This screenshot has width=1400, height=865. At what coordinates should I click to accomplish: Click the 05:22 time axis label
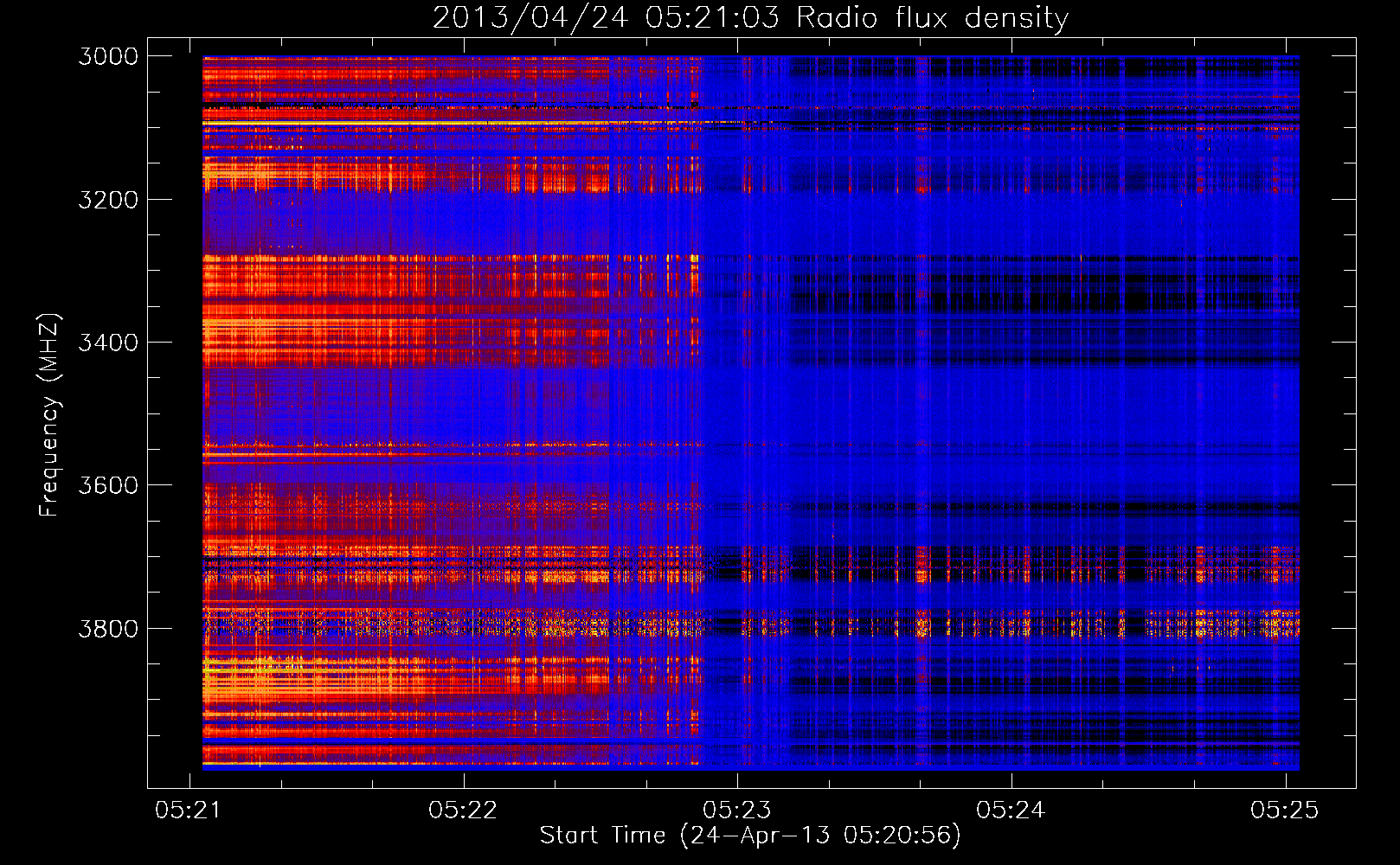pyautogui.click(x=463, y=810)
